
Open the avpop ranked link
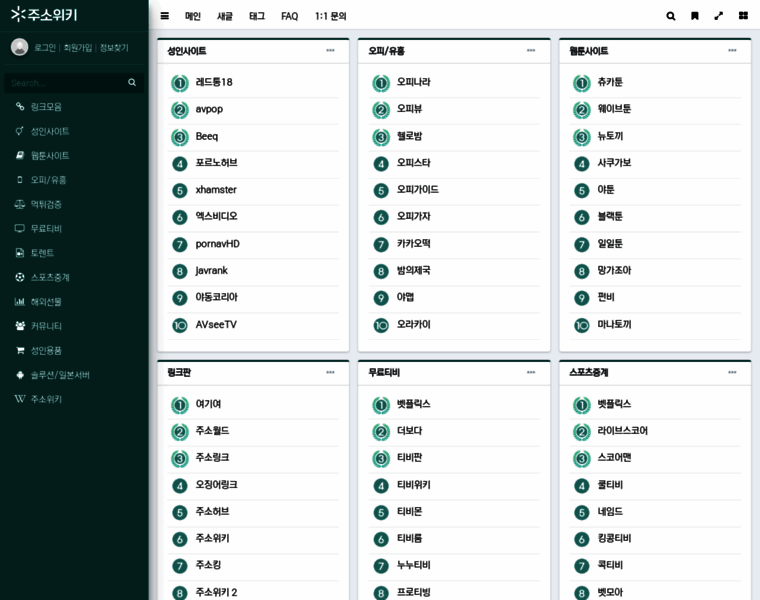click(x=209, y=110)
